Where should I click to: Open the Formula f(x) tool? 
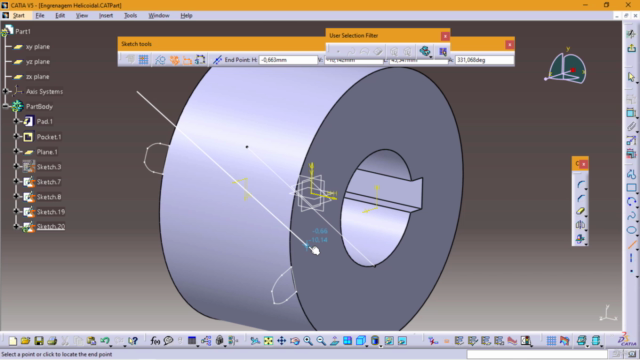[155, 340]
